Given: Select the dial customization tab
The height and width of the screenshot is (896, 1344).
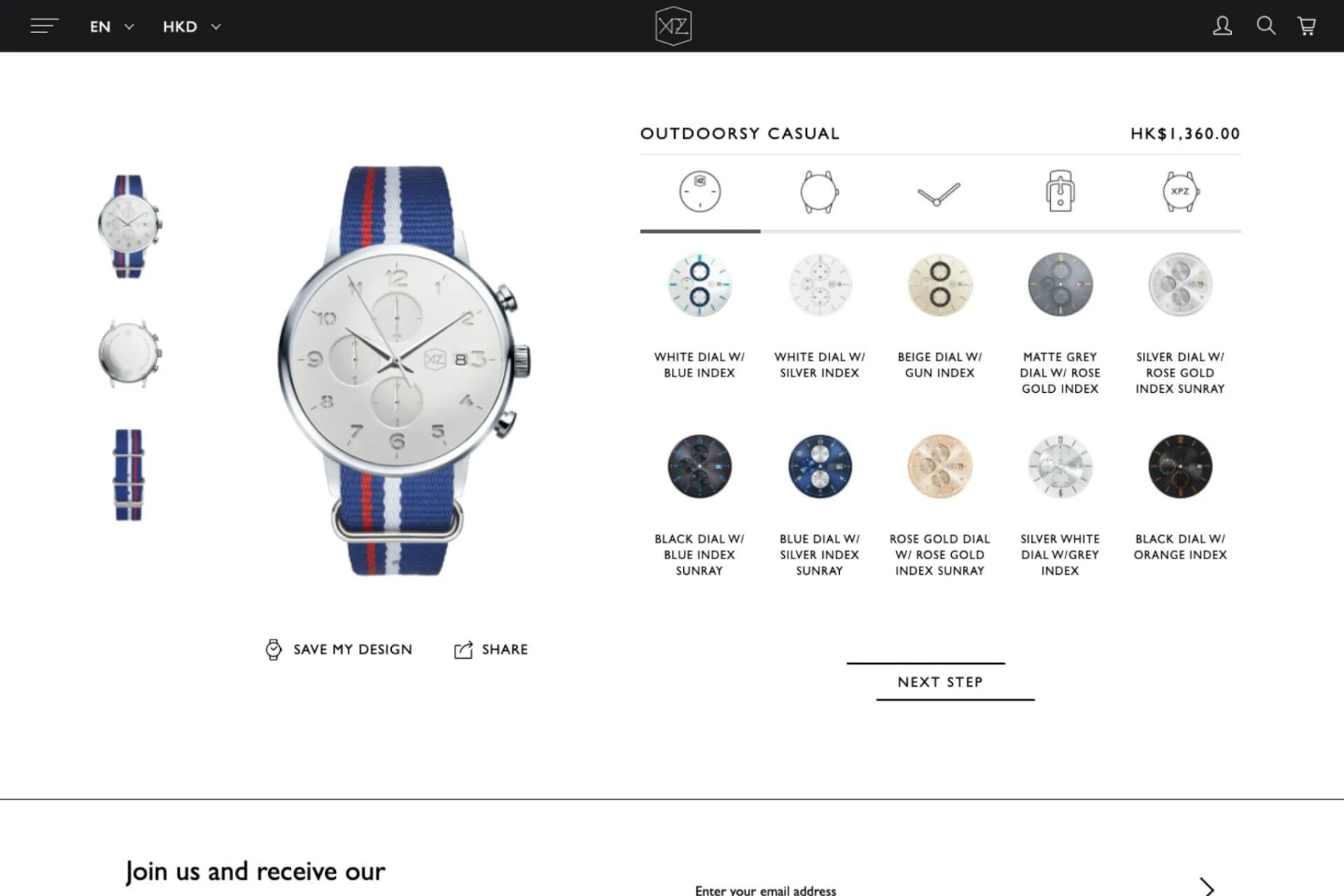Looking at the screenshot, I should tap(700, 191).
